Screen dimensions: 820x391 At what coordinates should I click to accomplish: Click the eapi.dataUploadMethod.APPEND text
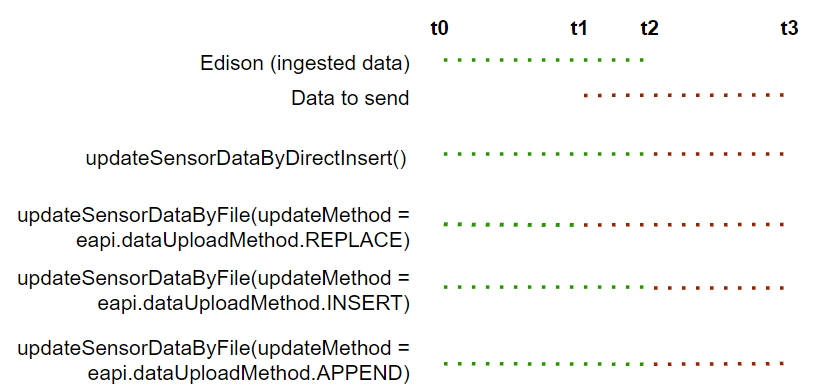pyautogui.click(x=248, y=374)
